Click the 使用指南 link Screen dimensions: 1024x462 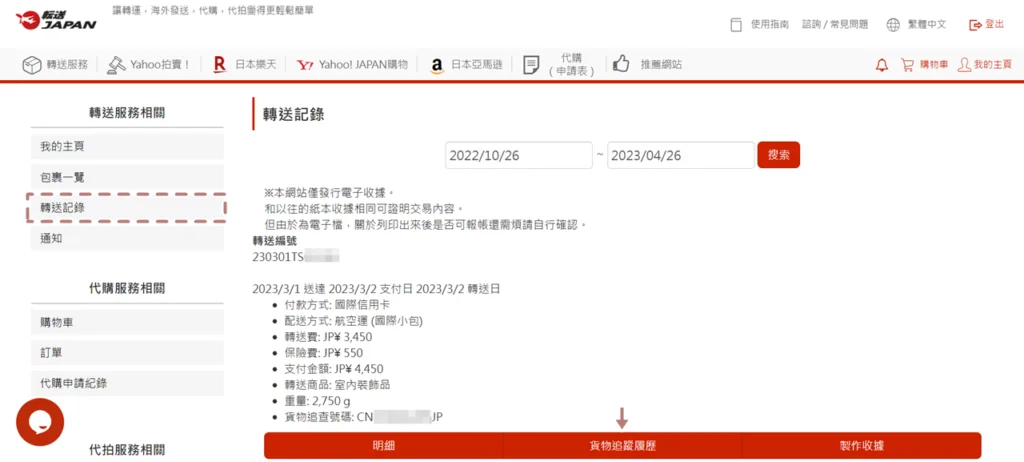click(x=769, y=24)
